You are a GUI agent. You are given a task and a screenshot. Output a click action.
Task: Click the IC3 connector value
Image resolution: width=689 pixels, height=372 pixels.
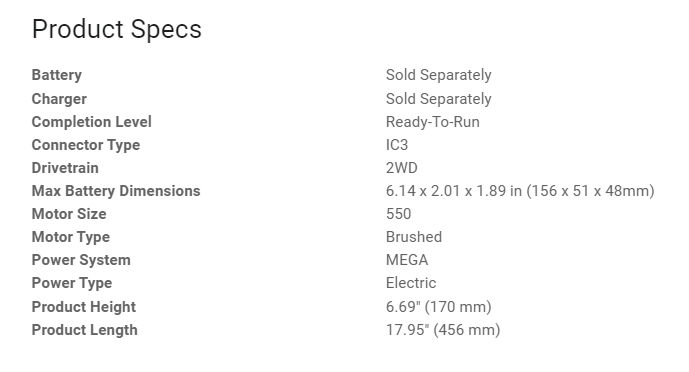click(397, 145)
